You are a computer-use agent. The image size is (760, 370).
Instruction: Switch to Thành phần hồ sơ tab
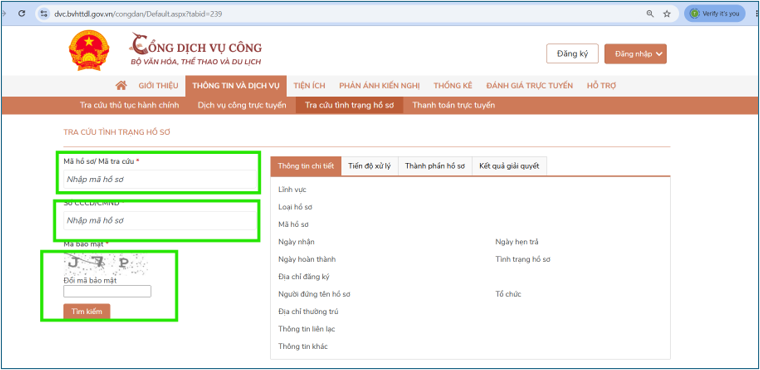coord(435,166)
